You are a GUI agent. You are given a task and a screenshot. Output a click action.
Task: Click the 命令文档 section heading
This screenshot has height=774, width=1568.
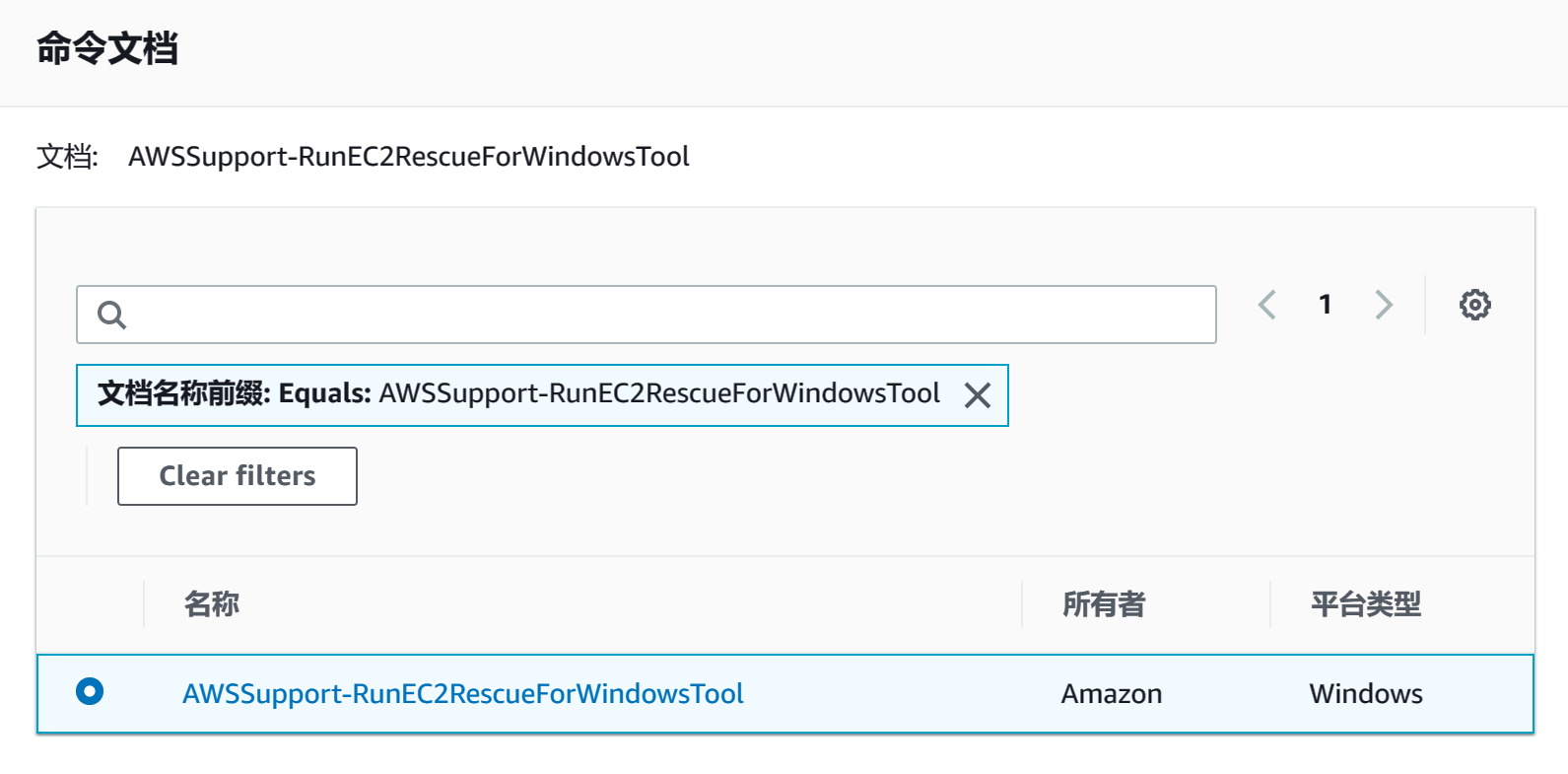(x=107, y=48)
